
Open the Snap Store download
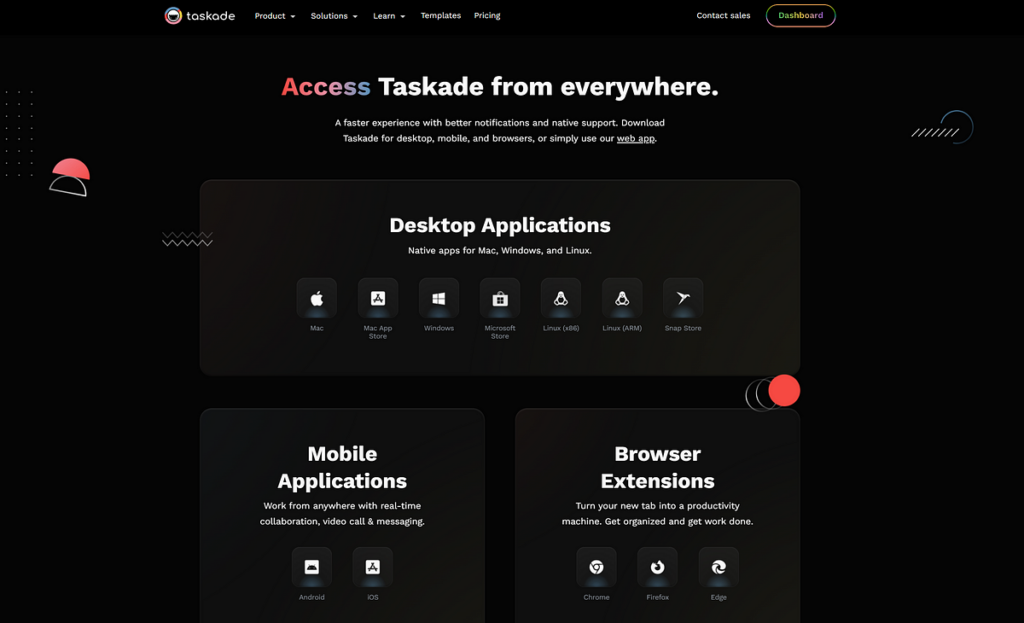pyautogui.click(x=683, y=298)
